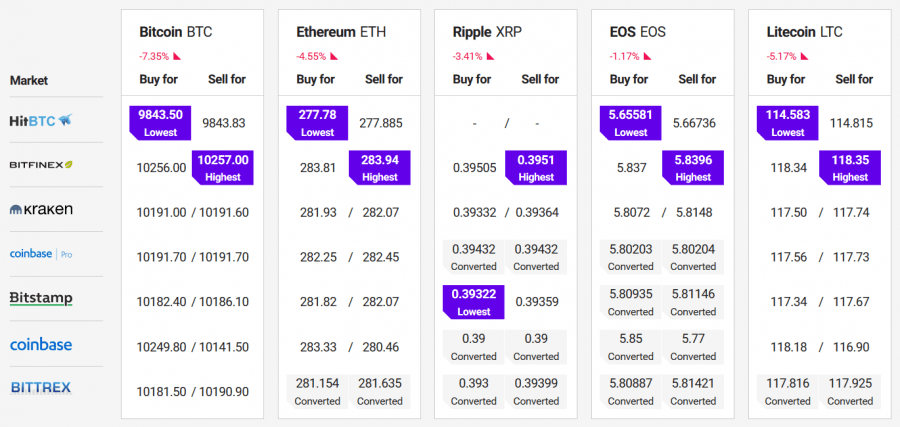Image resolution: width=900 pixels, height=427 pixels.
Task: Click the Ripple lowest buy price 0.39322
Action: pyautogui.click(x=474, y=302)
